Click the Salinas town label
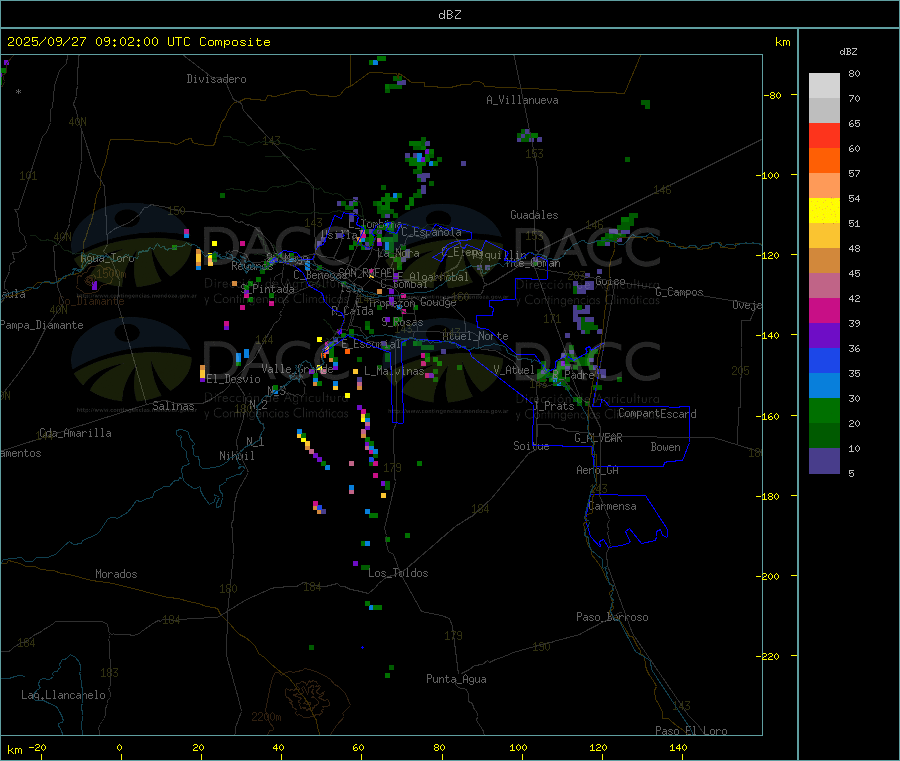 [x=176, y=406]
